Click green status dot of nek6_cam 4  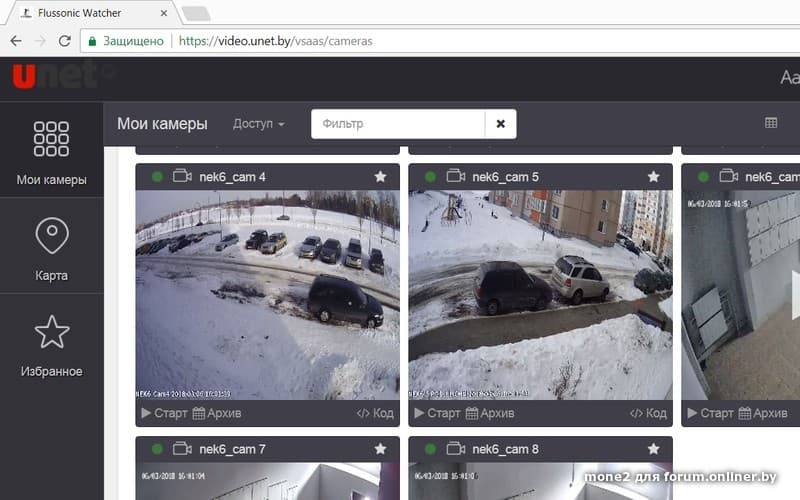[157, 177]
